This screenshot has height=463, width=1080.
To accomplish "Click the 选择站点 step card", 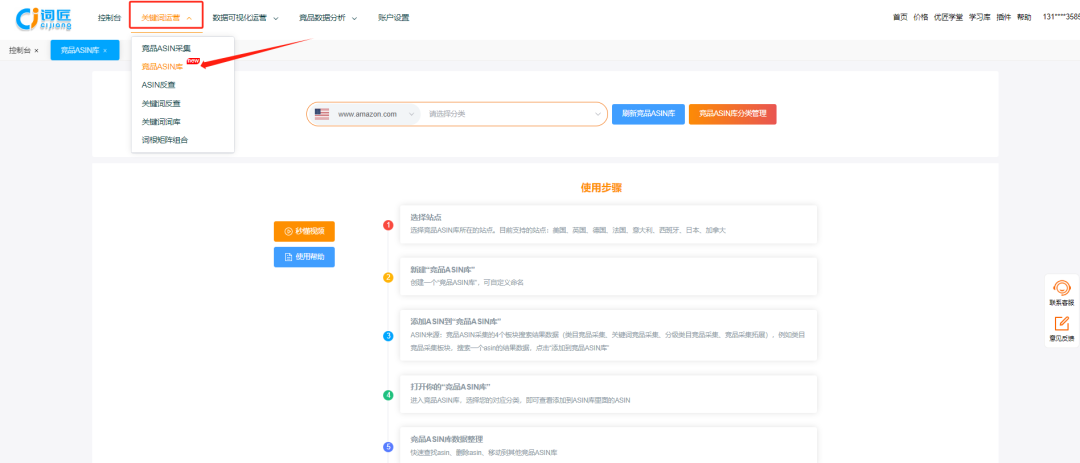I will point(608,224).
